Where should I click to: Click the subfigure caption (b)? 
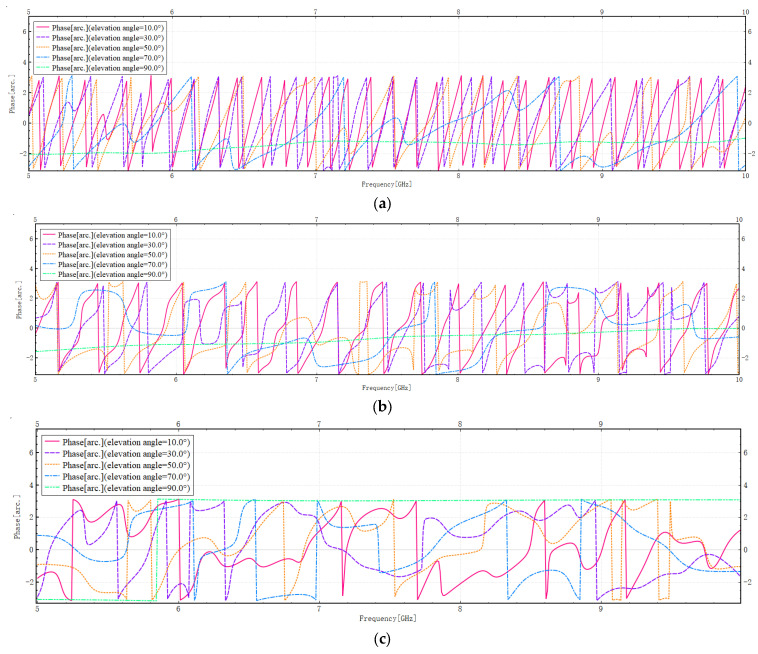point(382,407)
